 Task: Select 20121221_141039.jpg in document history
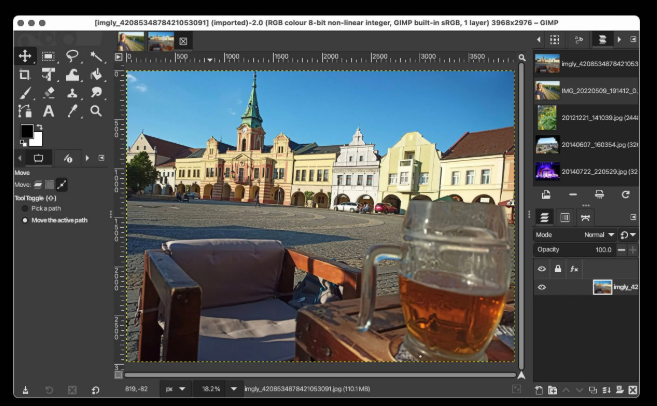[586, 118]
